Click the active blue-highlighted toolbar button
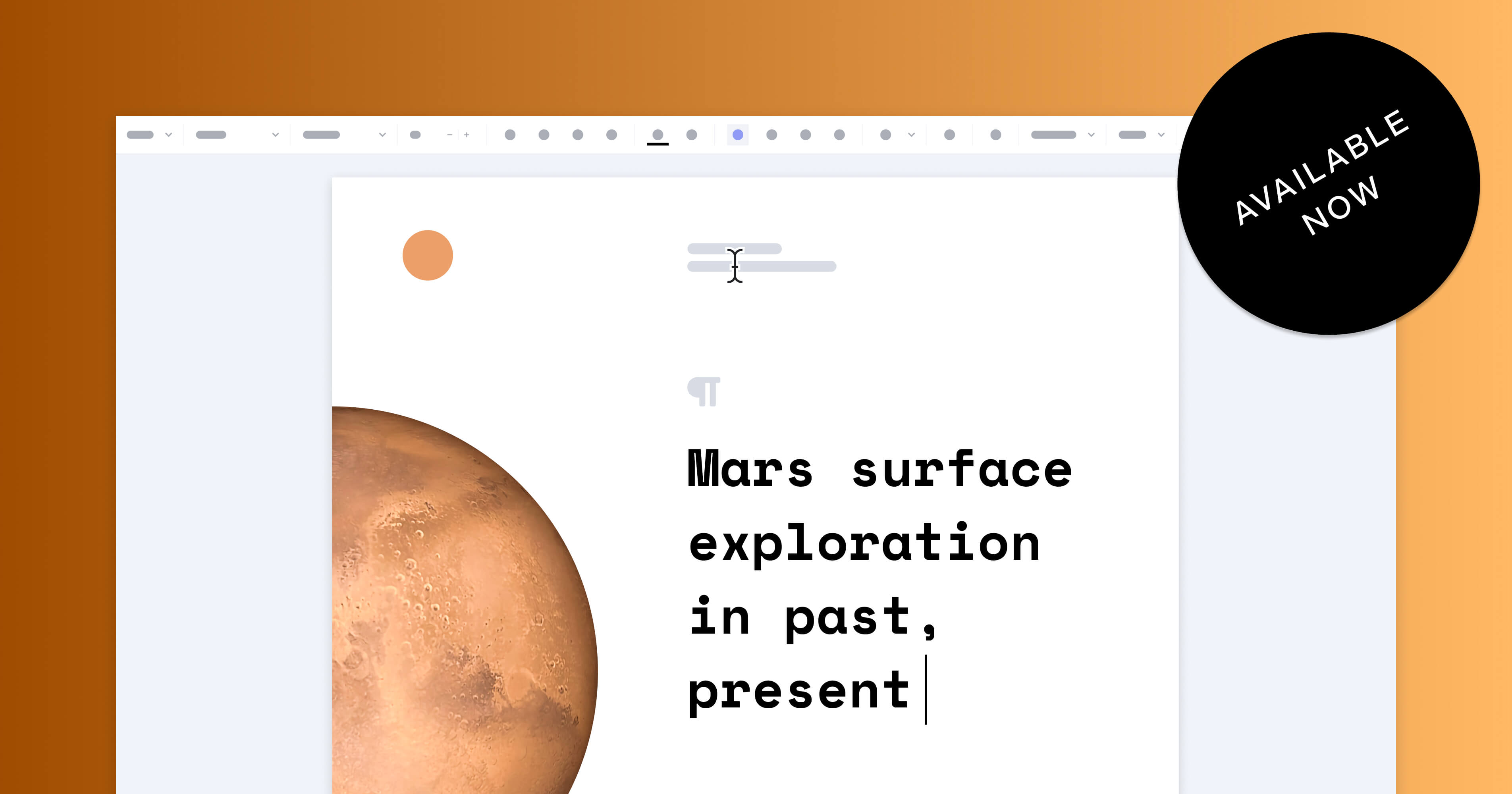Screen dimensions: 1512x794 click(738, 135)
